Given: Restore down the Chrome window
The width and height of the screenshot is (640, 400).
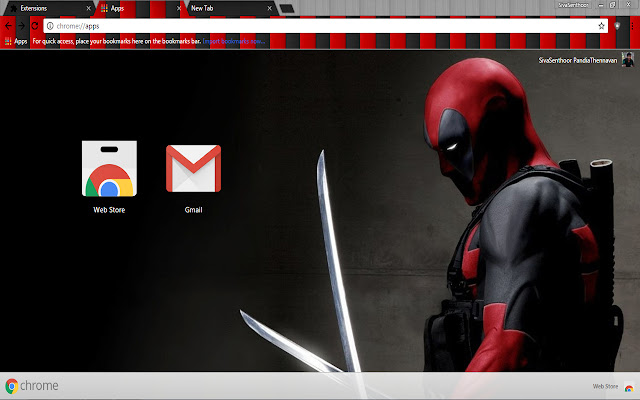Looking at the screenshot, I should [613, 5].
